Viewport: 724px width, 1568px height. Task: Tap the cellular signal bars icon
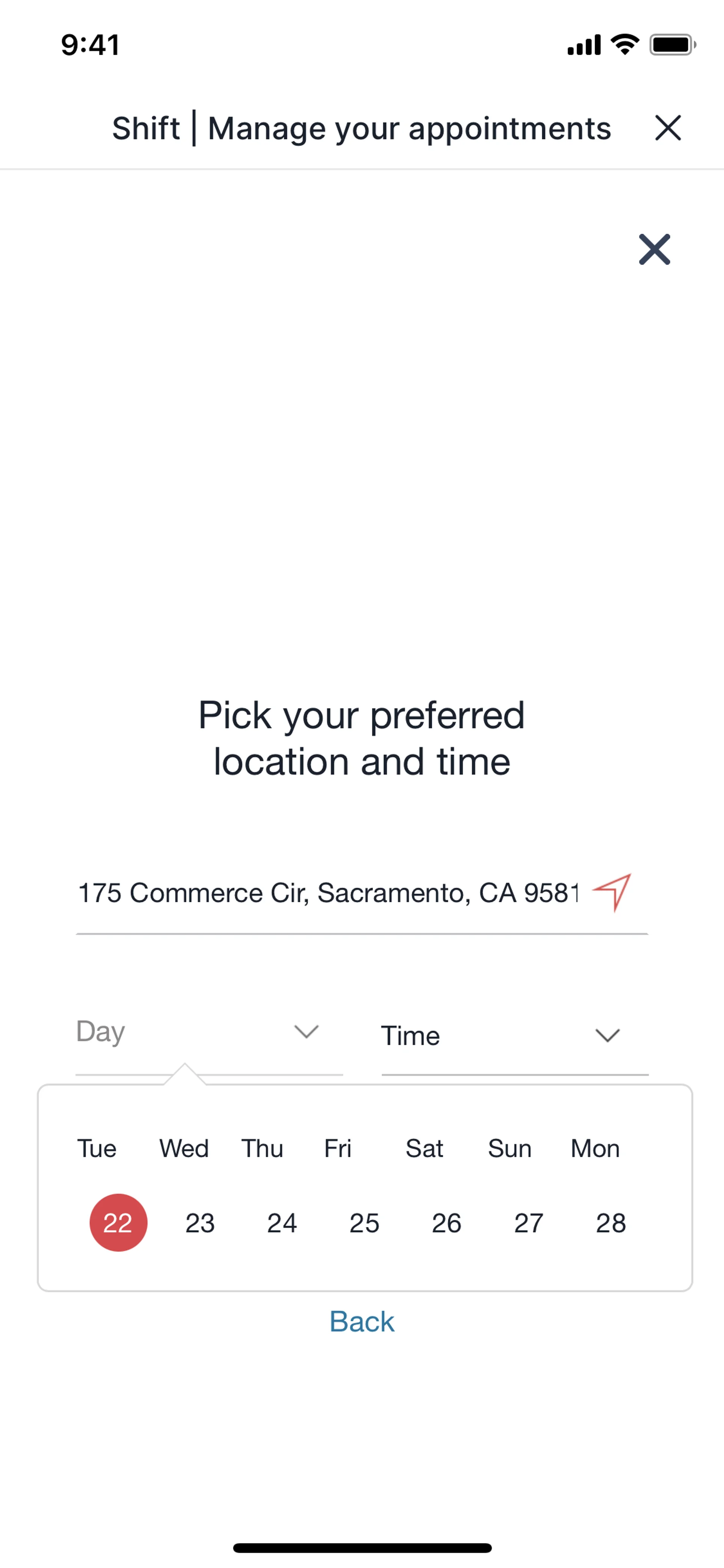tap(583, 45)
